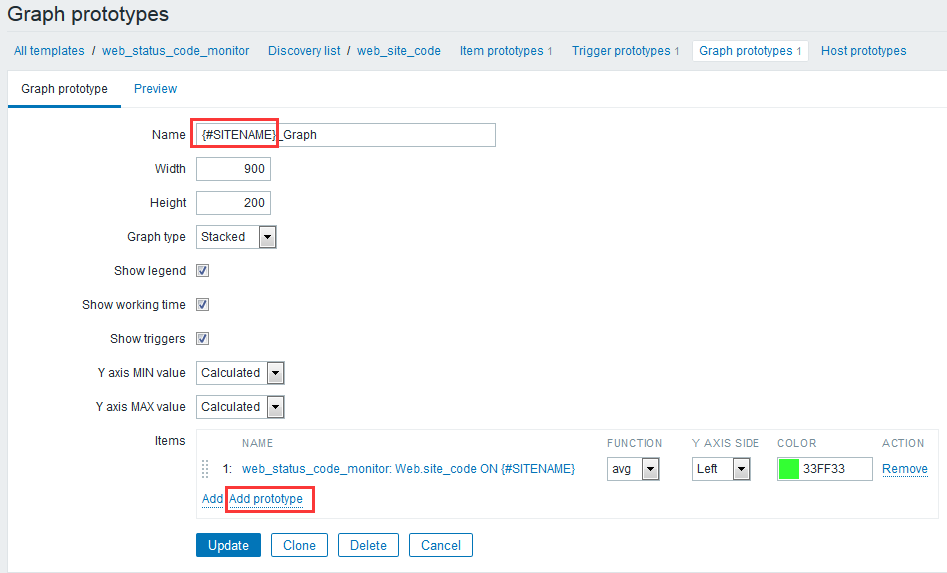Click the Clone button
The width and height of the screenshot is (947, 573).
point(300,545)
